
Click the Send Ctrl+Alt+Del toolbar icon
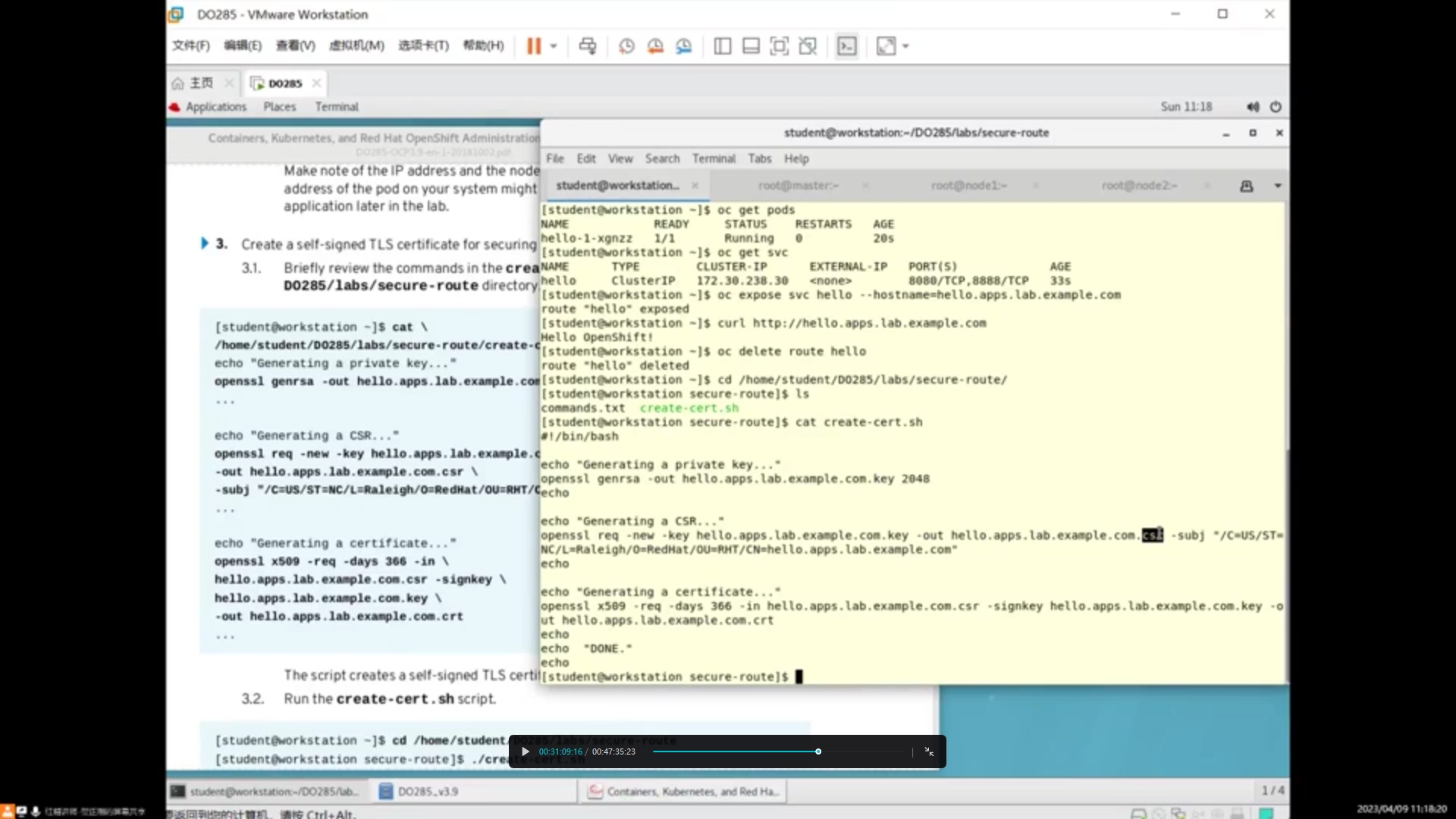click(x=588, y=46)
